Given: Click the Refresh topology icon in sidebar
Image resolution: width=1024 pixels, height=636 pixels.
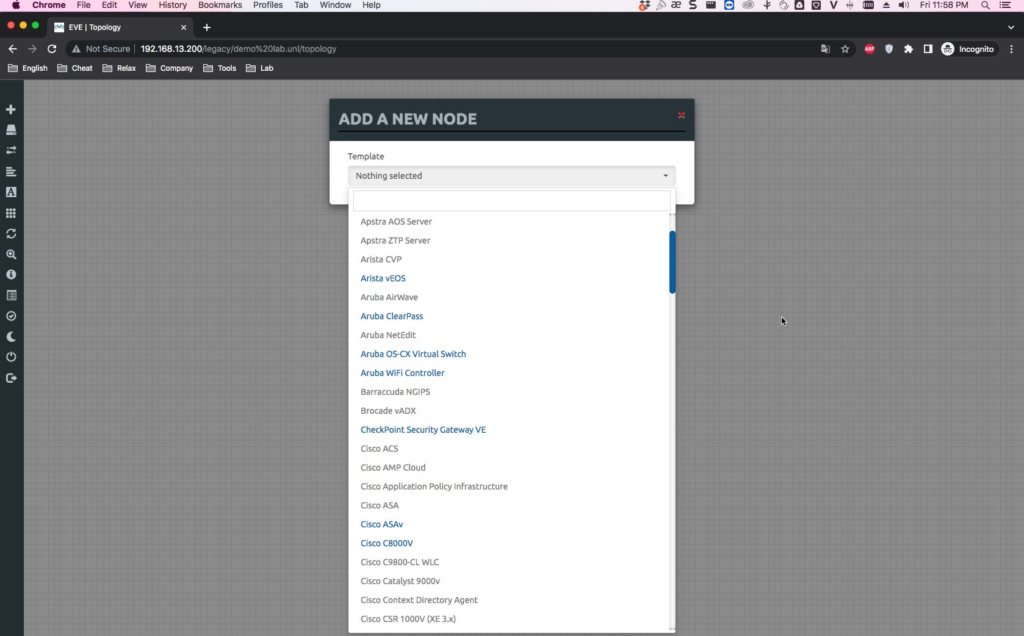Looking at the screenshot, I should (x=11, y=234).
